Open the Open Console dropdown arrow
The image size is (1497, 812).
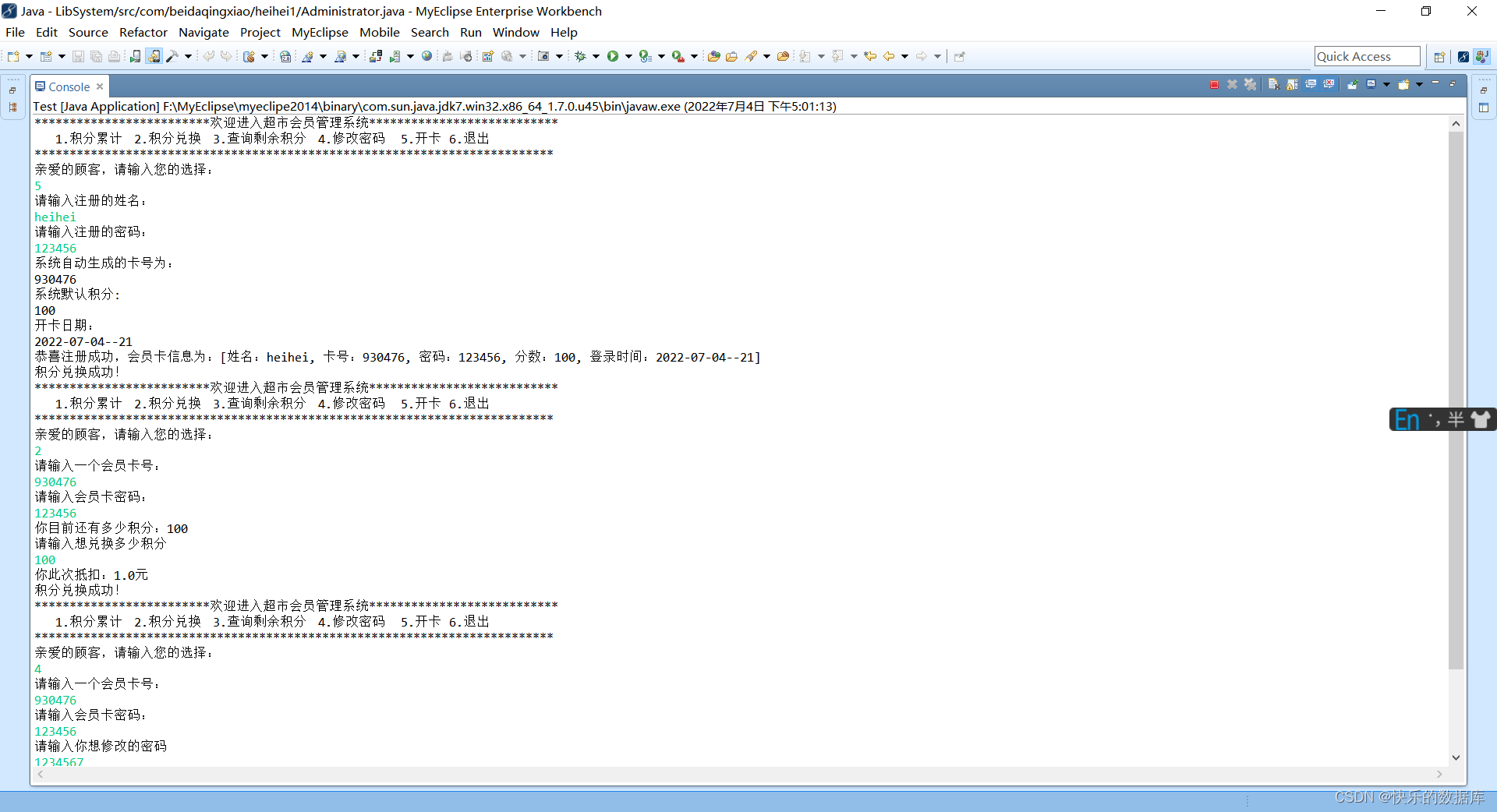tap(1419, 84)
